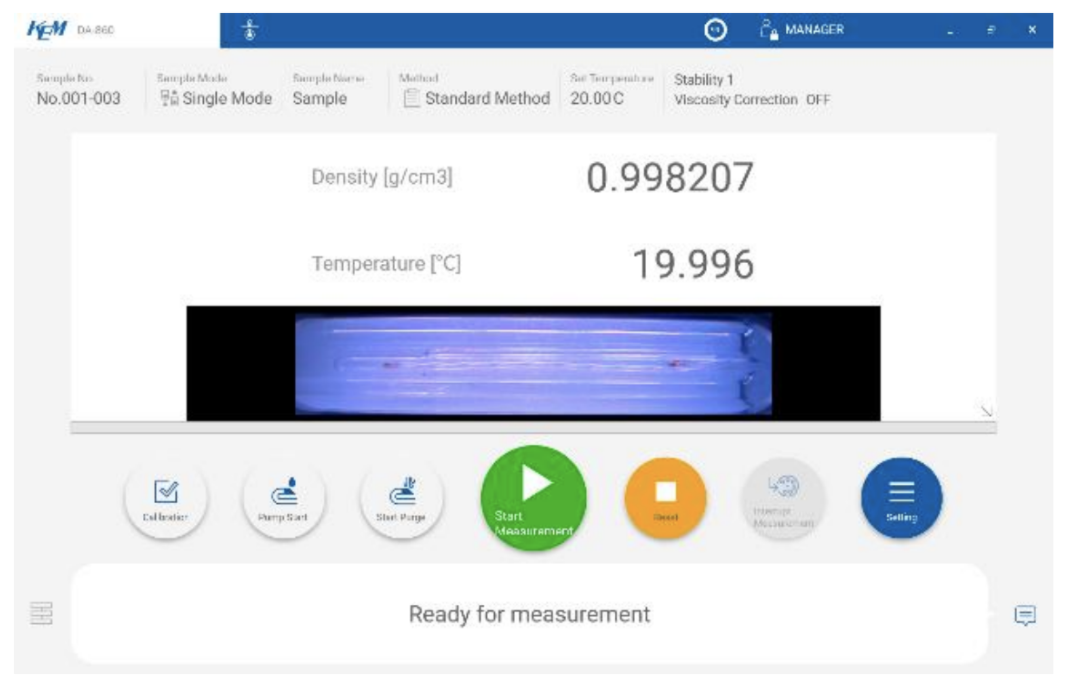This screenshot has height=686, width=1066.
Task: Change the Set Temperature 20.00C value
Action: click(598, 98)
